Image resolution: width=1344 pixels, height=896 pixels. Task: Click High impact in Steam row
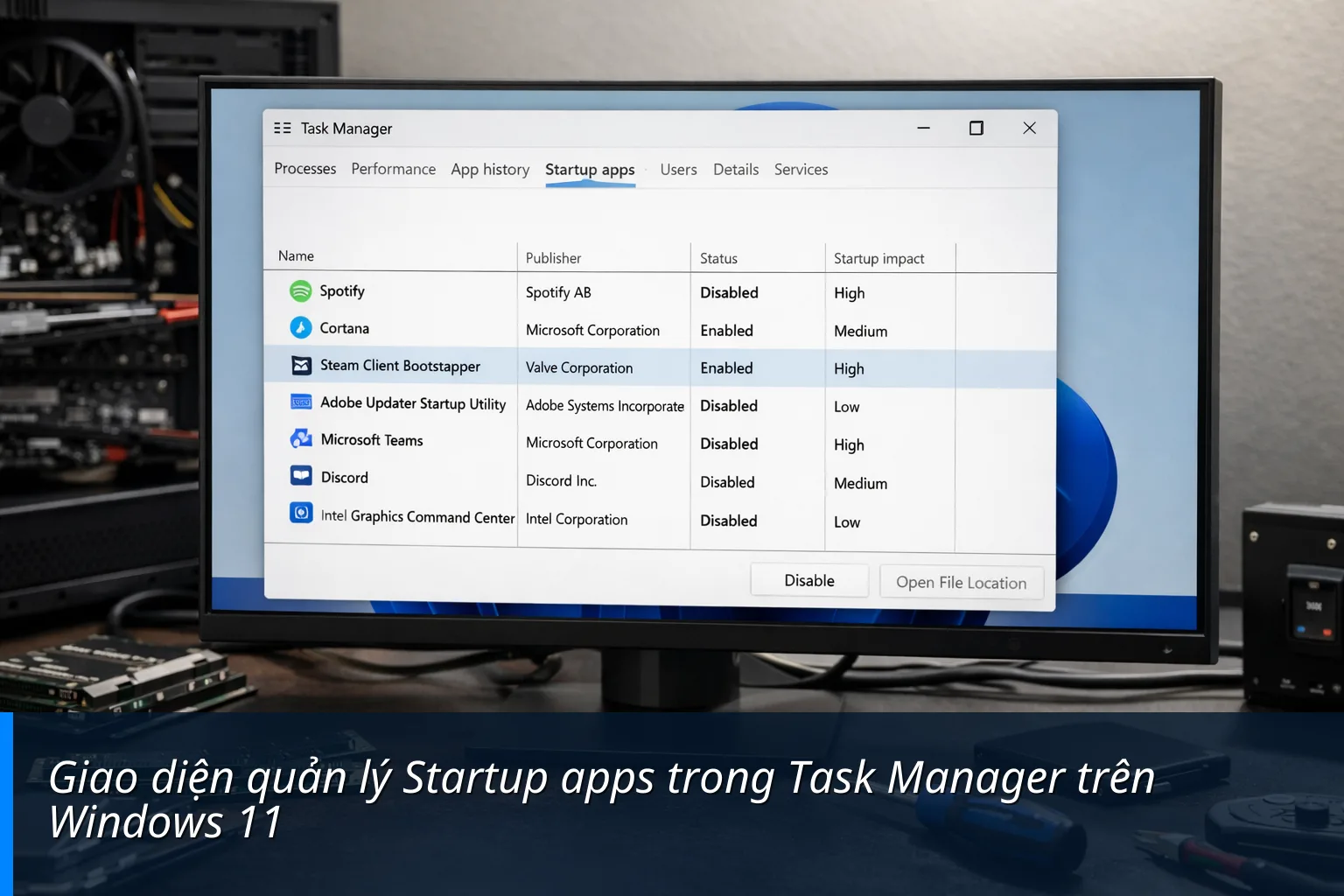(x=849, y=369)
